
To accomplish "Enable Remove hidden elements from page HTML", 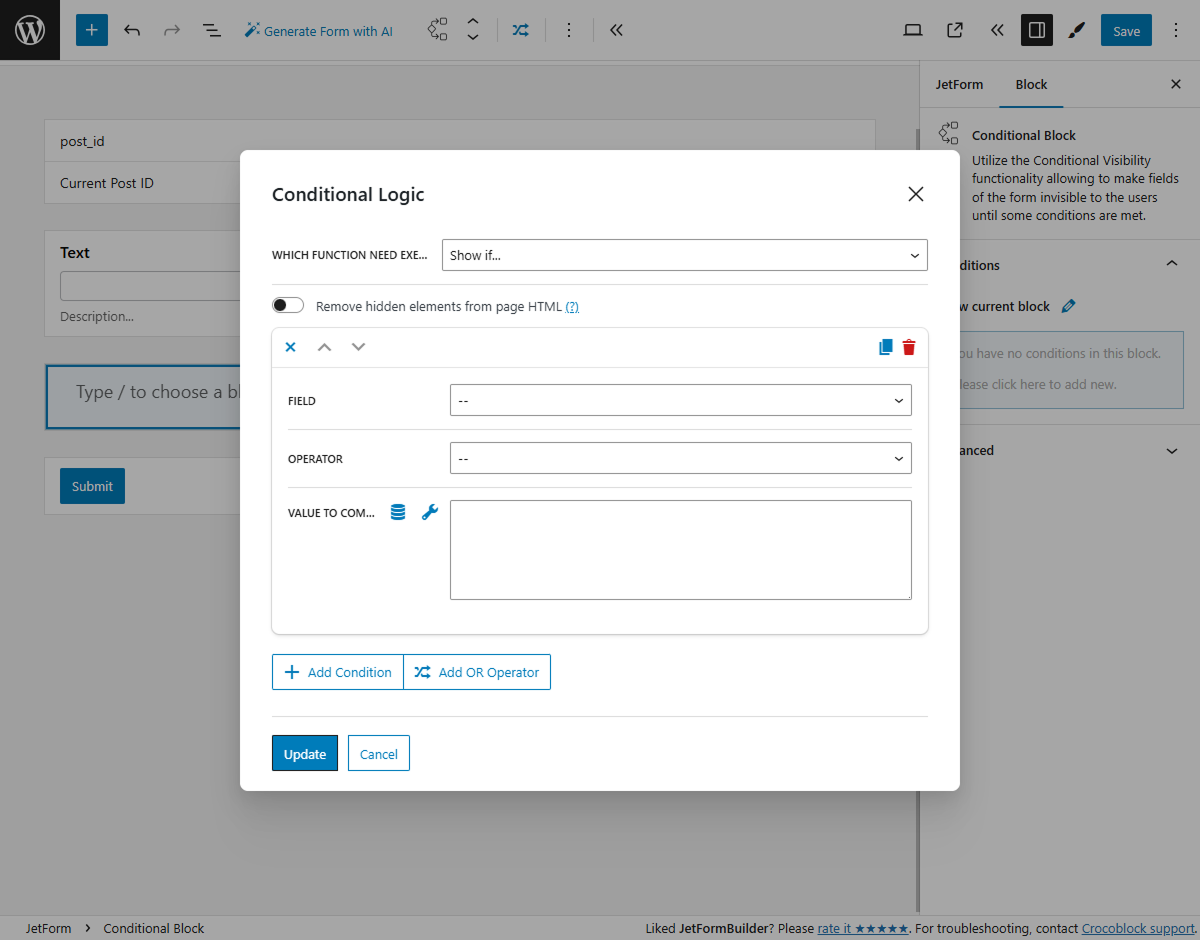I will pyautogui.click(x=287, y=304).
